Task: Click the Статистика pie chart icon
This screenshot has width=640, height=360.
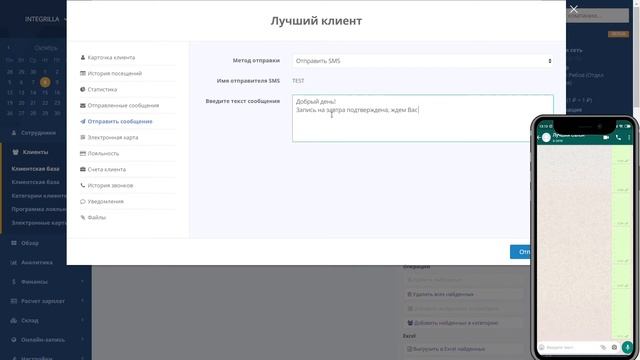Action: [83, 89]
